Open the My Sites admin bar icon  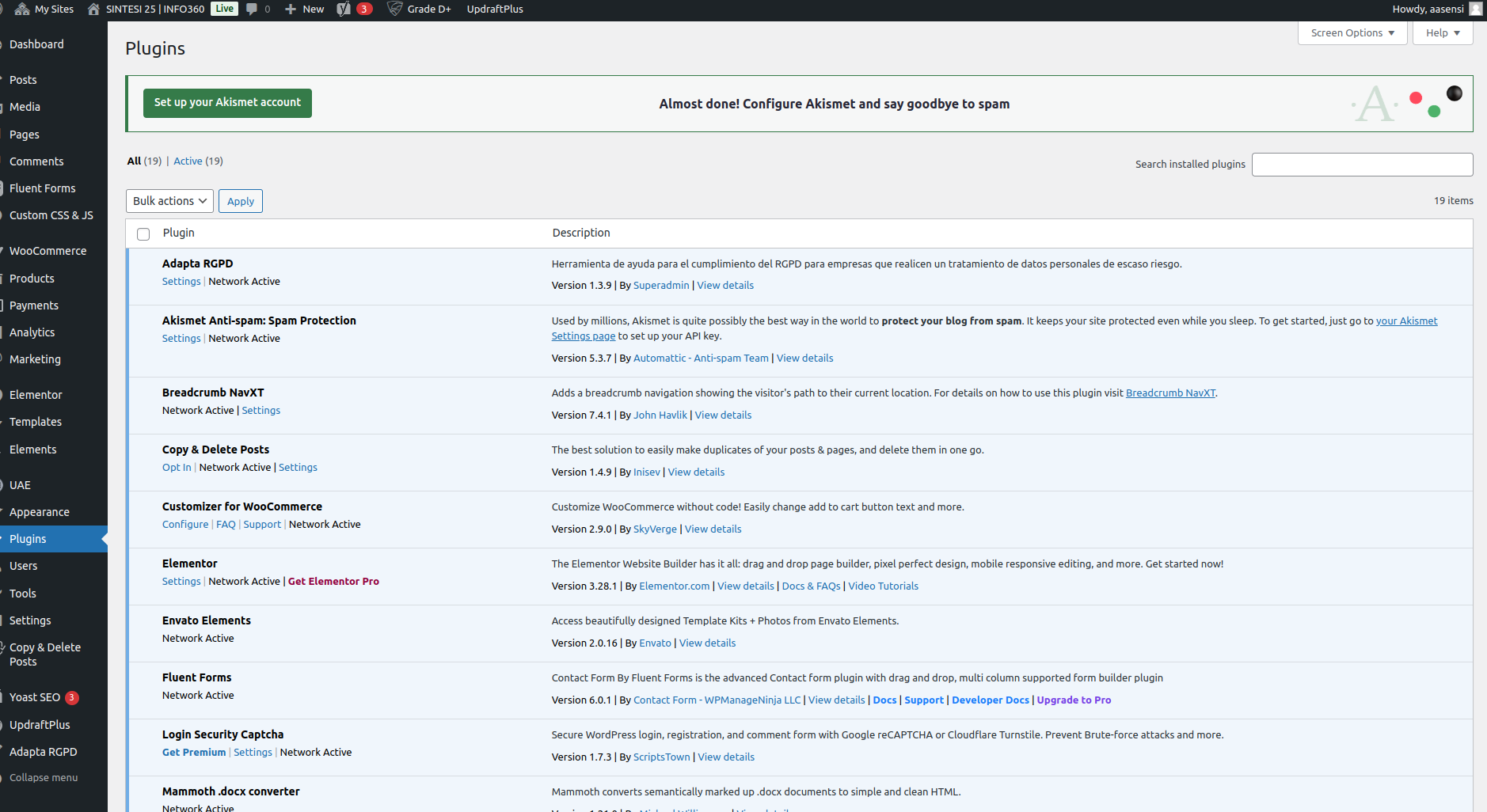(x=22, y=9)
